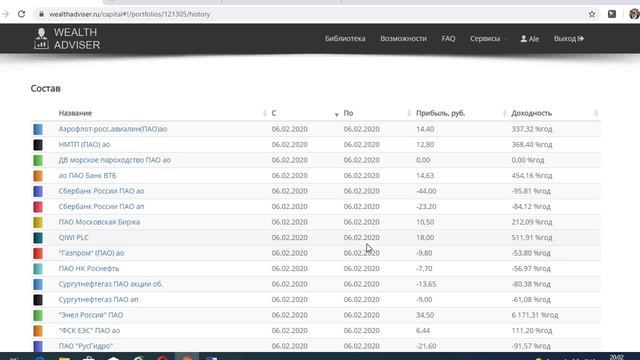Bookmark page with star icon
The image size is (640, 360).
pyautogui.click(x=592, y=14)
